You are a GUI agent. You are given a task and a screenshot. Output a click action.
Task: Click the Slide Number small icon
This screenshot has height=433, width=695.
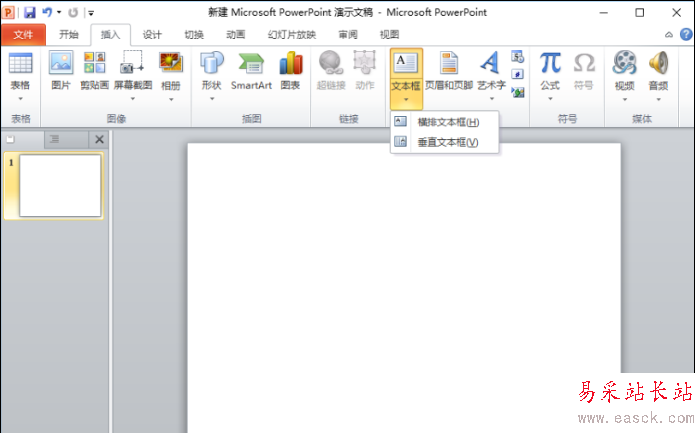click(517, 74)
